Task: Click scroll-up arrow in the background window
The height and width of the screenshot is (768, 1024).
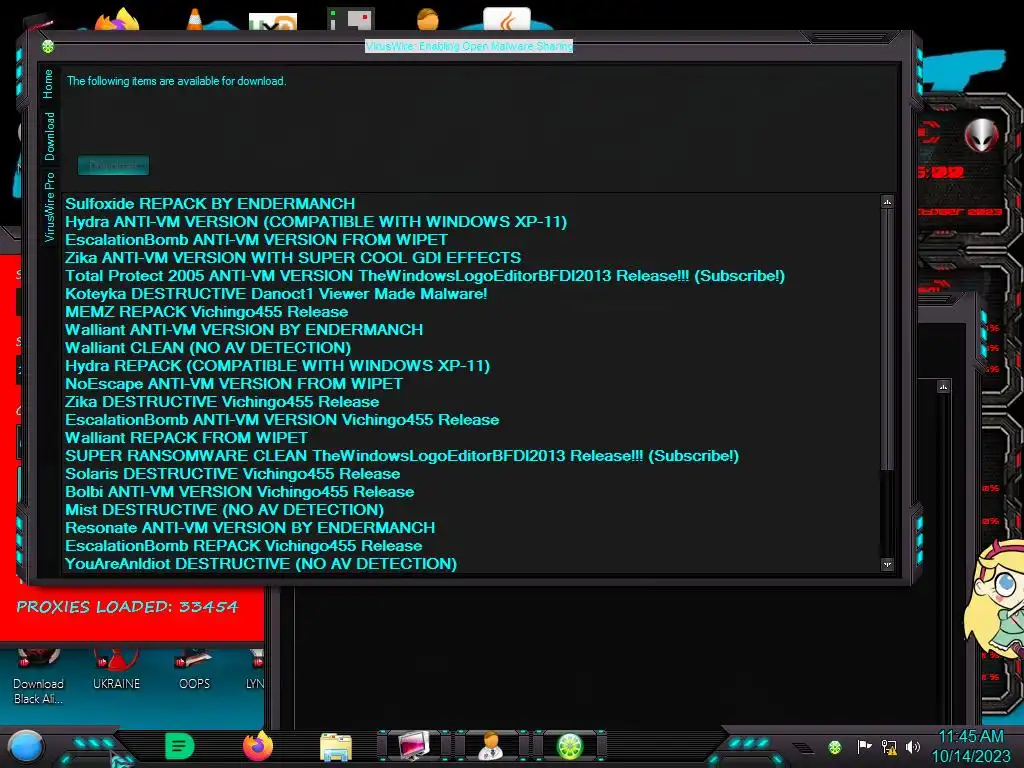Action: tap(943, 387)
